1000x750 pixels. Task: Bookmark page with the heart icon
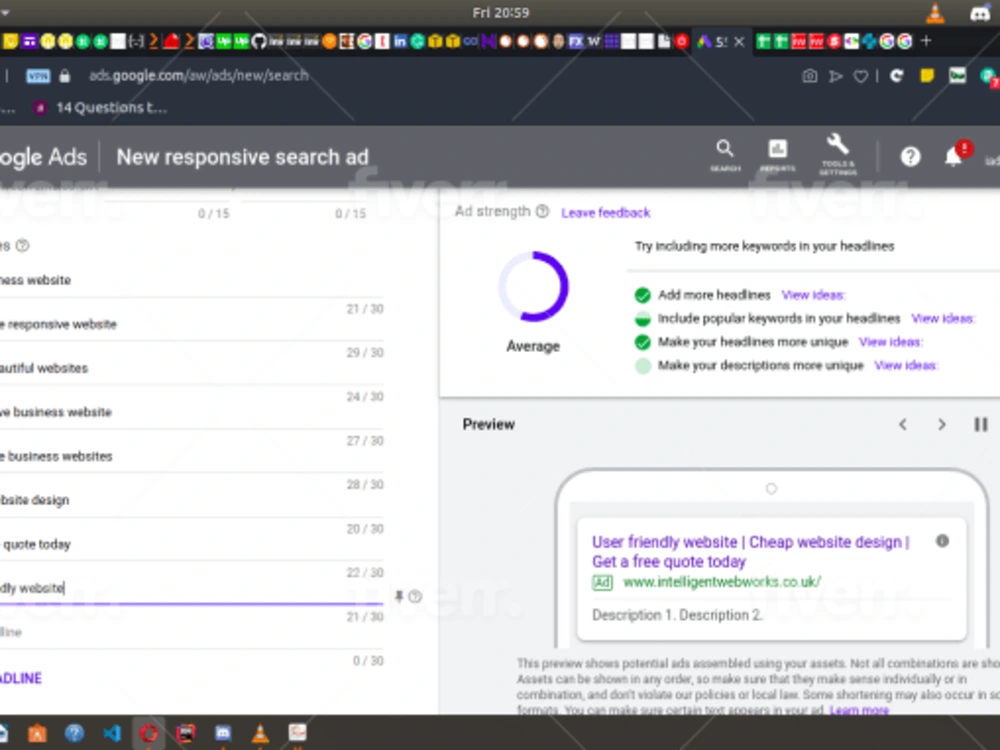coord(860,77)
